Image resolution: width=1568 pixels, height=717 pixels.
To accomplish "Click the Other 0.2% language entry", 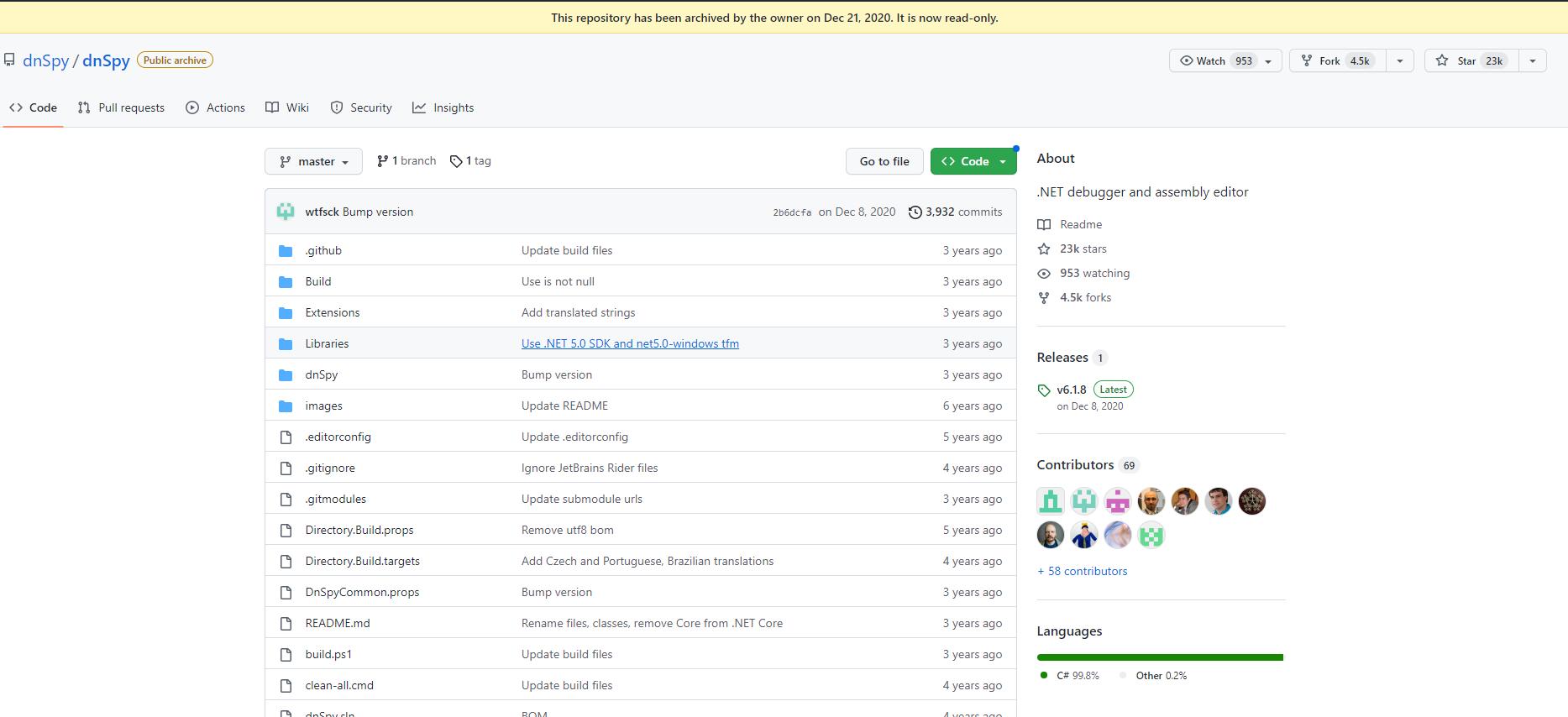I will [x=1154, y=675].
